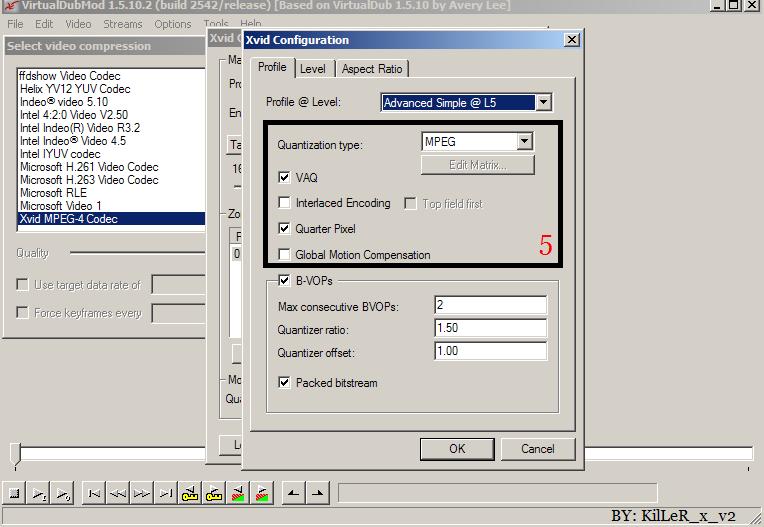Screen dimensions: 764x527
Task: Go to previous keyframe (left yellow key icon)
Action: click(x=190, y=493)
